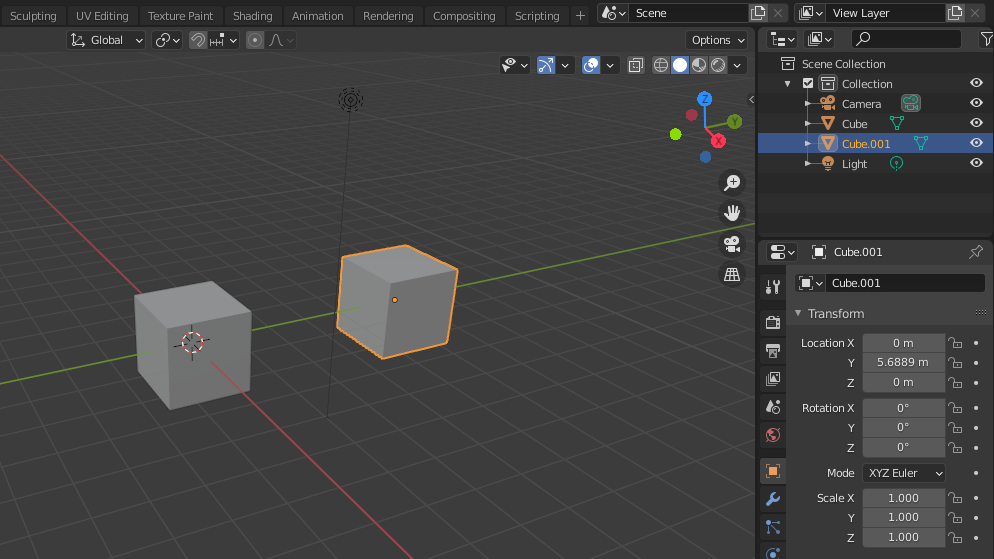
Task: Open the Output properties tab
Action: point(773,350)
